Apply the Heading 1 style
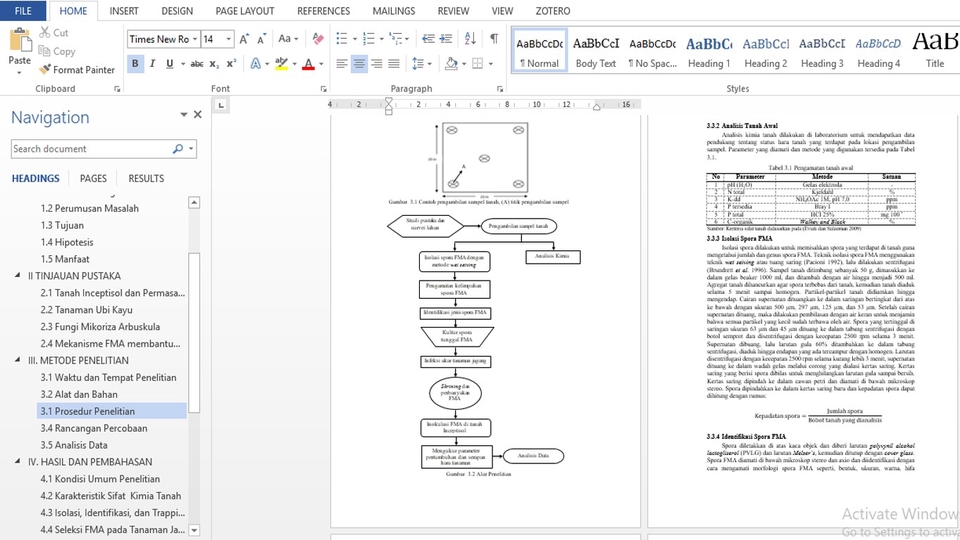Image resolution: width=960 pixels, height=540 pixels. tap(709, 52)
